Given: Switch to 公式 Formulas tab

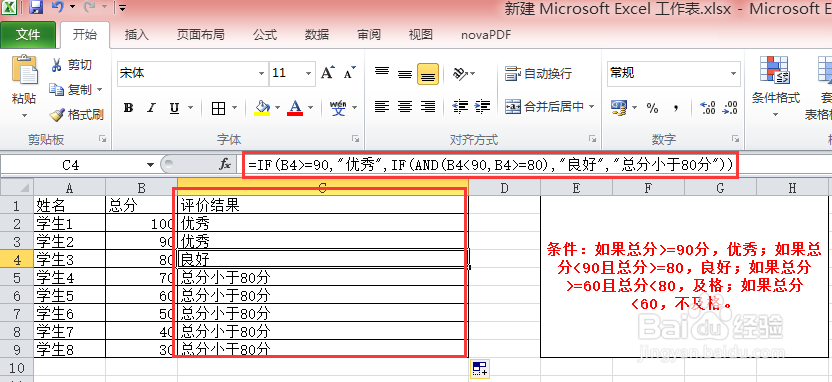Looking at the screenshot, I should point(265,35).
